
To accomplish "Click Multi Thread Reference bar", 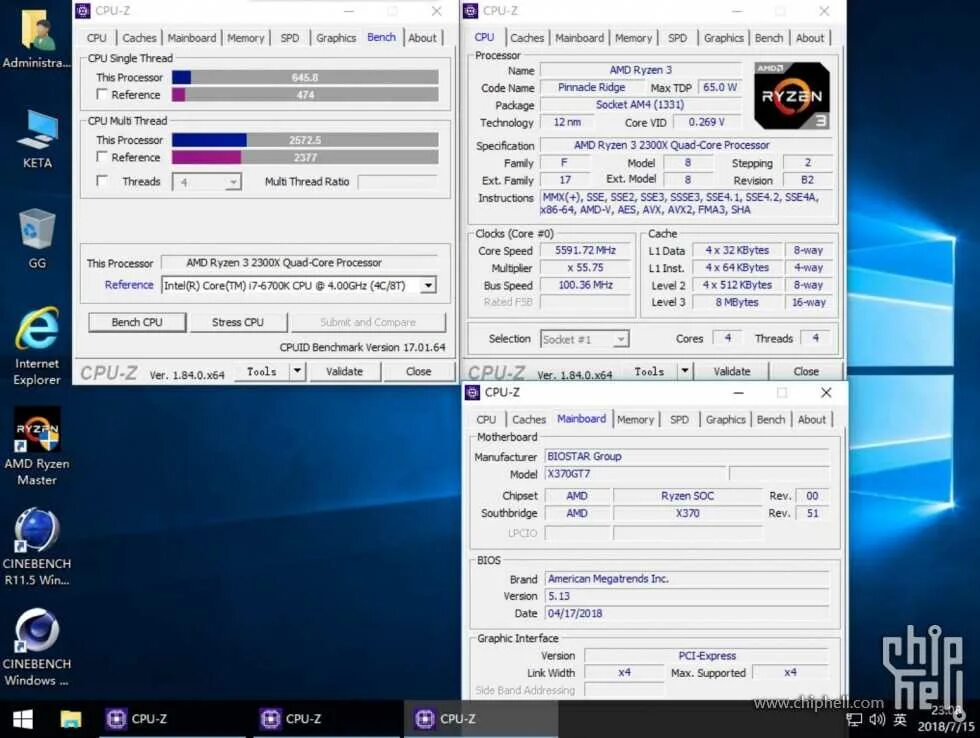I will (305, 157).
